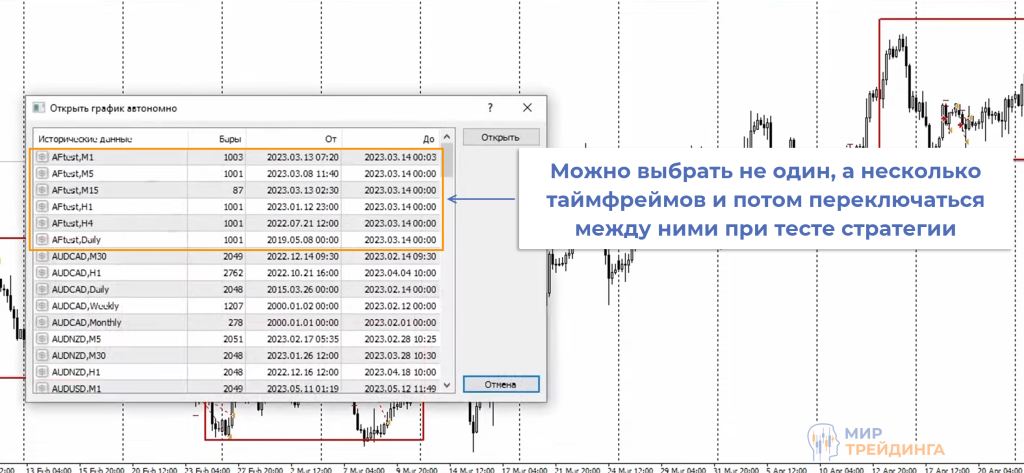
Task: Click the icon beside AUDCAD,H1 row
Action: [x=42, y=272]
